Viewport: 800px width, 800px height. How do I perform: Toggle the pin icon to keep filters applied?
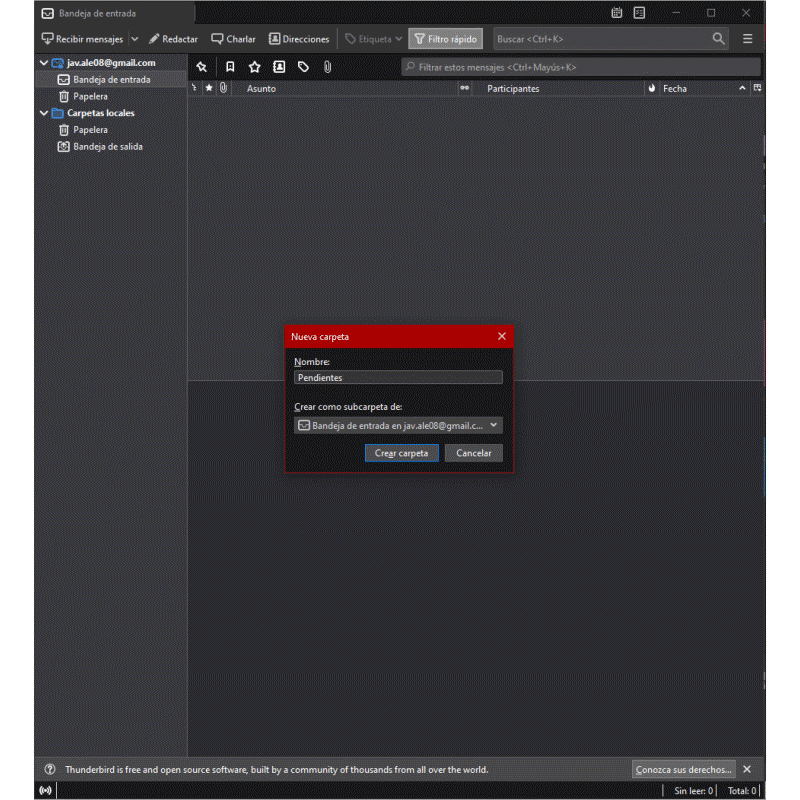tap(201, 67)
